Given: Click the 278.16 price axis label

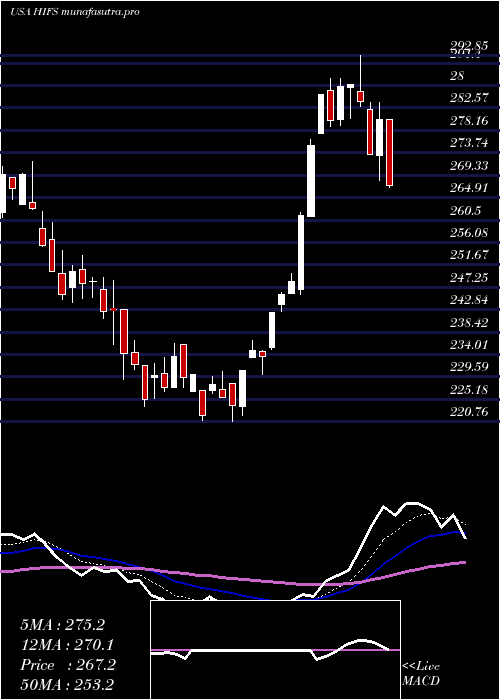Looking at the screenshot, I should tap(470, 120).
